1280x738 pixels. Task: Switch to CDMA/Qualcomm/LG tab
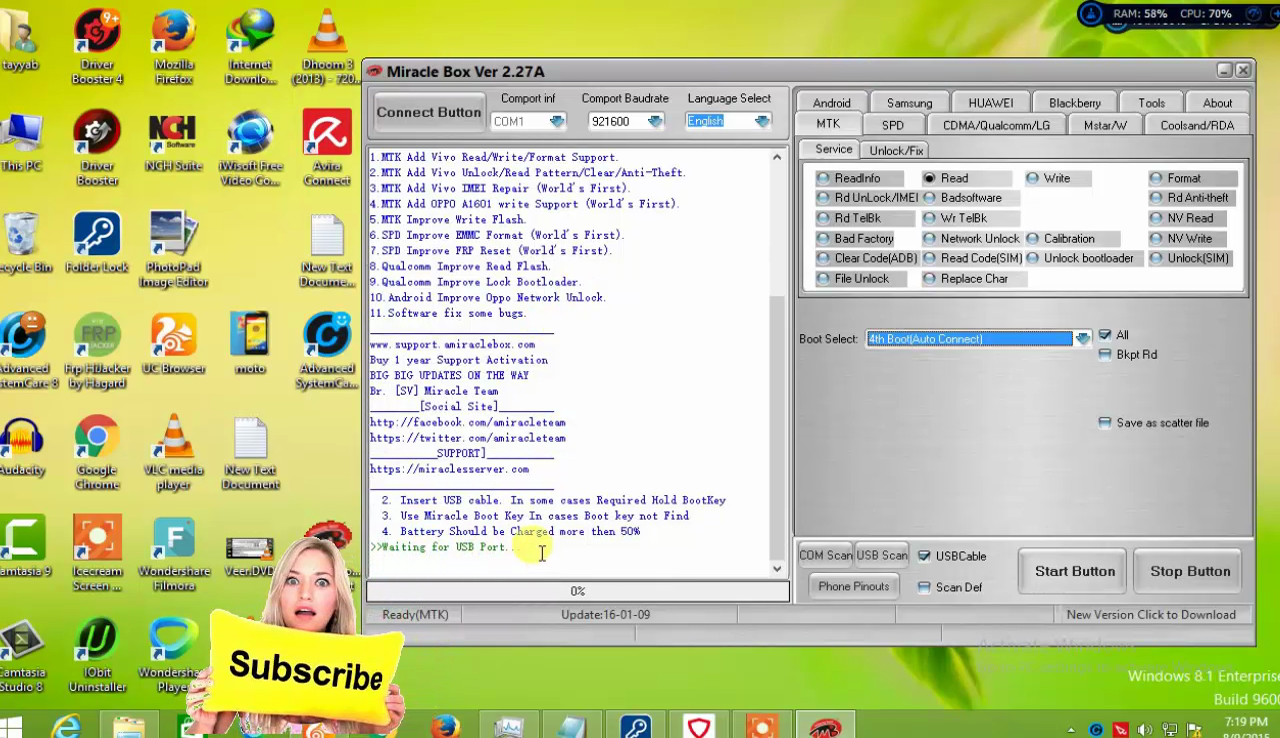tap(996, 125)
